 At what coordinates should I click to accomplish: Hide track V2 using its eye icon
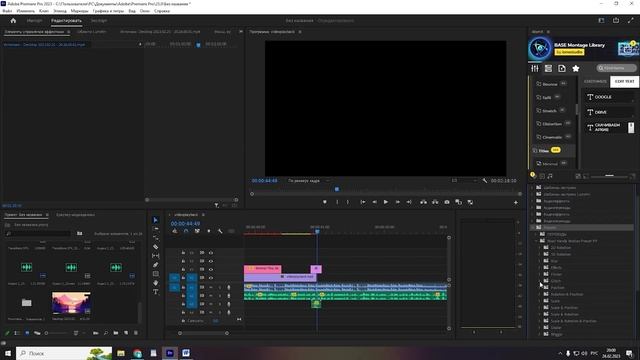211,269
